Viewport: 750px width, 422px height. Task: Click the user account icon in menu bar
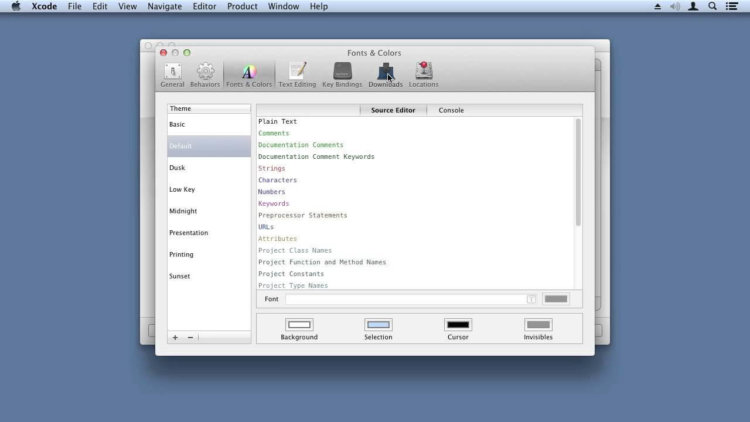693,6
